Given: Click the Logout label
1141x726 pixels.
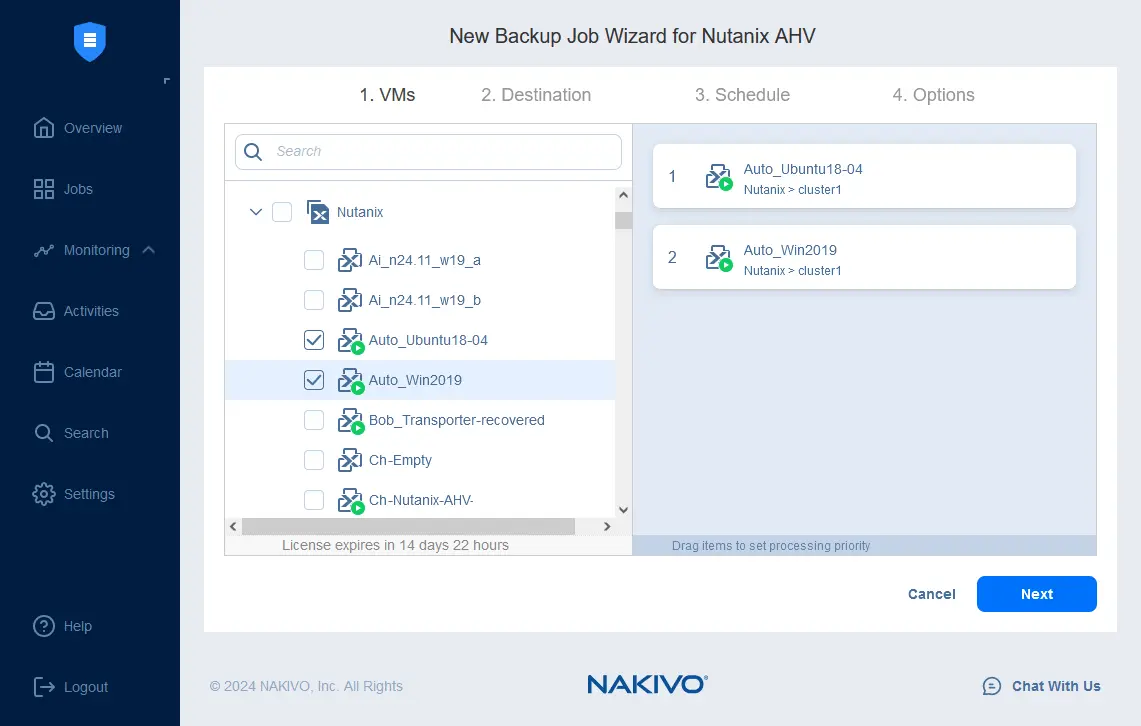Looking at the screenshot, I should pos(86,687).
